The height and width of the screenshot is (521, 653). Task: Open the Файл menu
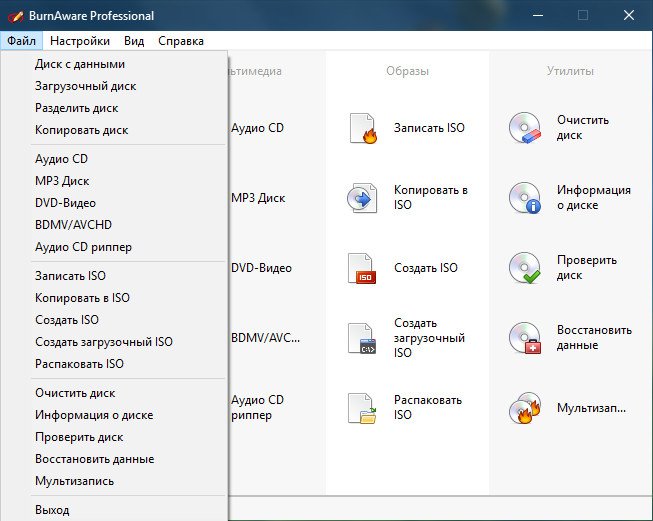pyautogui.click(x=21, y=41)
